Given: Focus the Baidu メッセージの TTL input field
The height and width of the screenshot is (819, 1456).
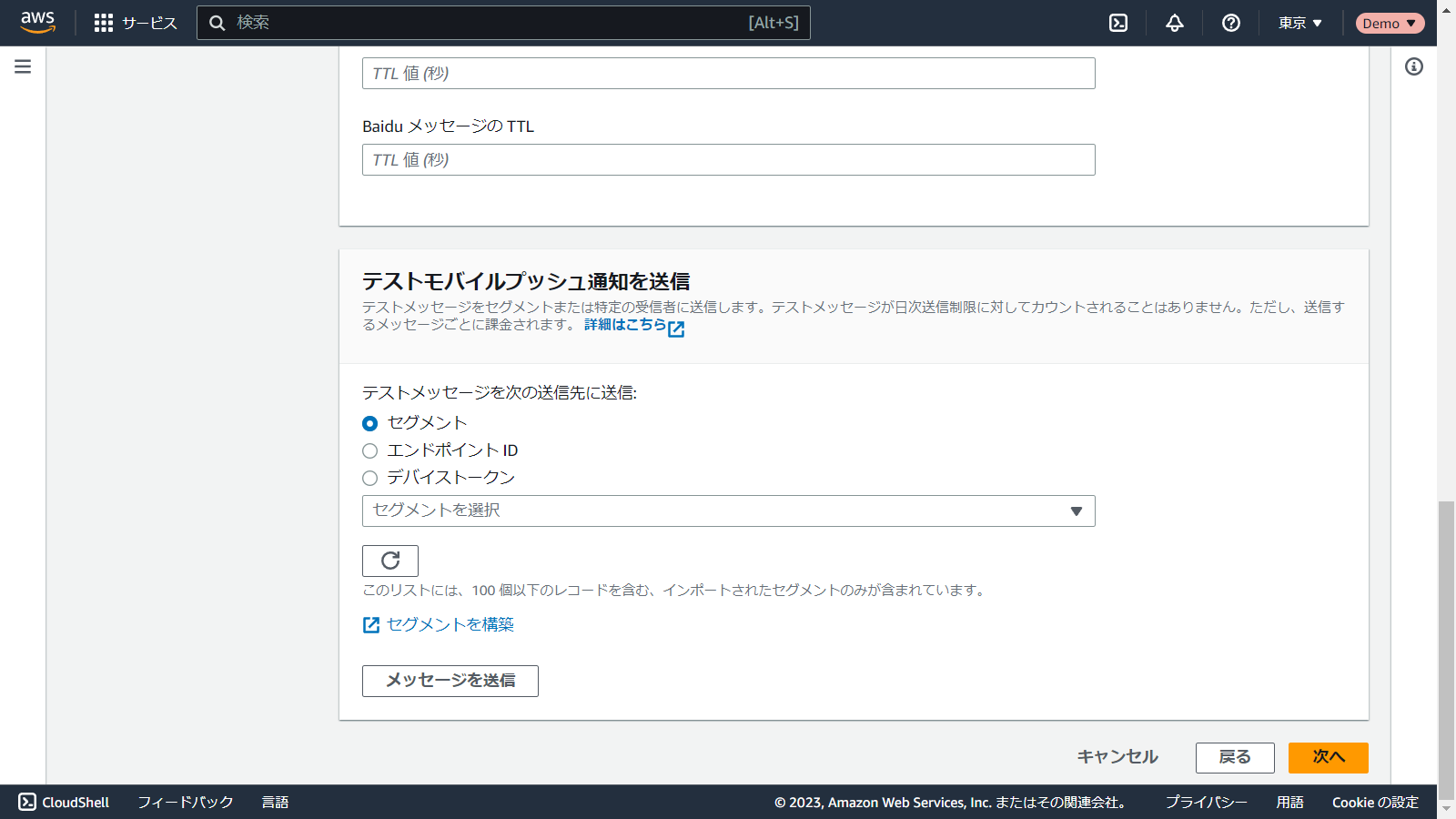Looking at the screenshot, I should tap(728, 160).
